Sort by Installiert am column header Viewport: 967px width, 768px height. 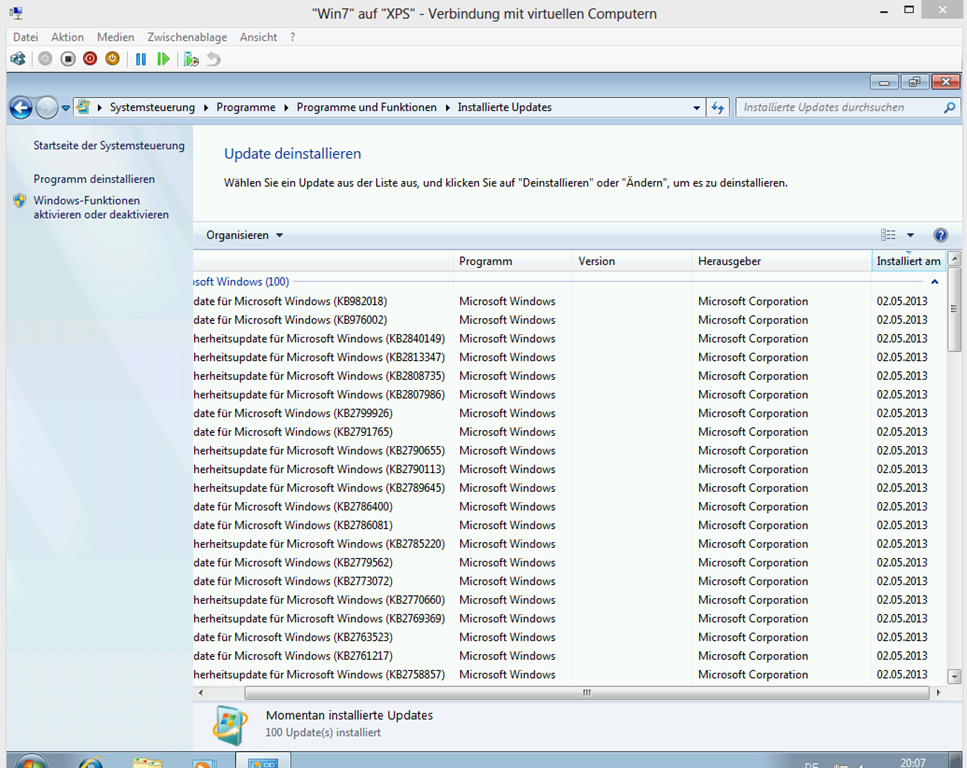pos(909,261)
